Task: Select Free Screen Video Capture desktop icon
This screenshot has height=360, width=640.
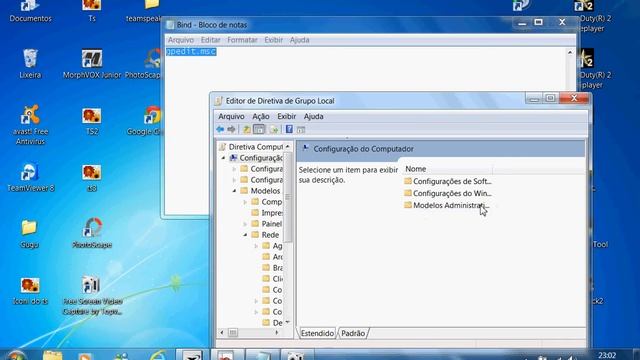Action: tap(92, 296)
